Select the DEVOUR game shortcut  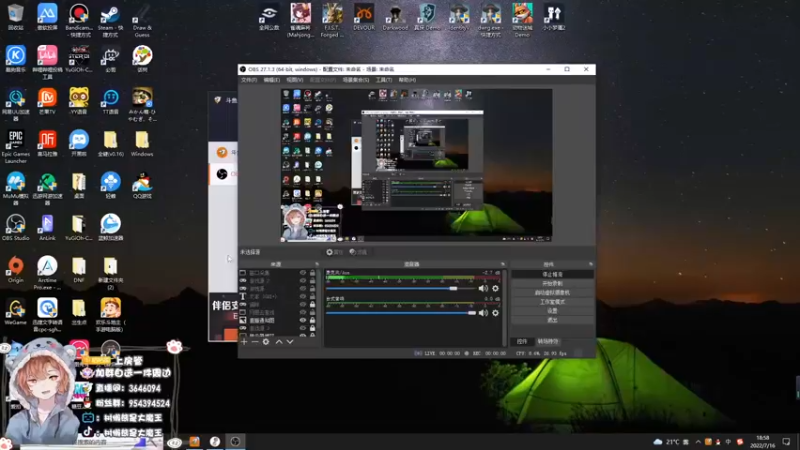[364, 17]
